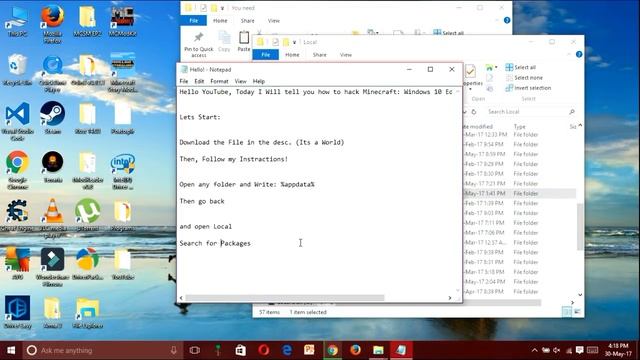
Task: Open Explorer help question mark icon
Action: [x=579, y=54]
